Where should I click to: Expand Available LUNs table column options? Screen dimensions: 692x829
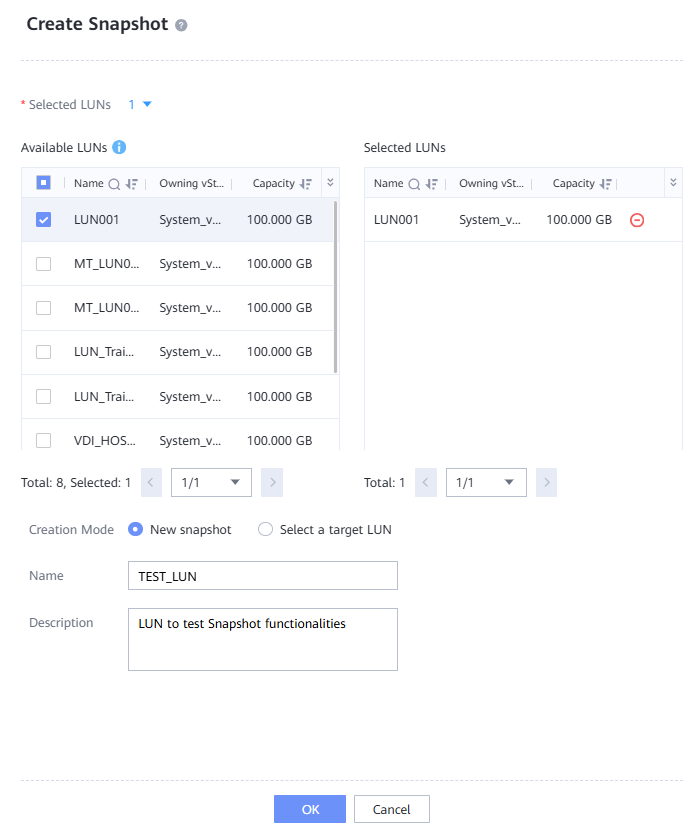(x=330, y=183)
